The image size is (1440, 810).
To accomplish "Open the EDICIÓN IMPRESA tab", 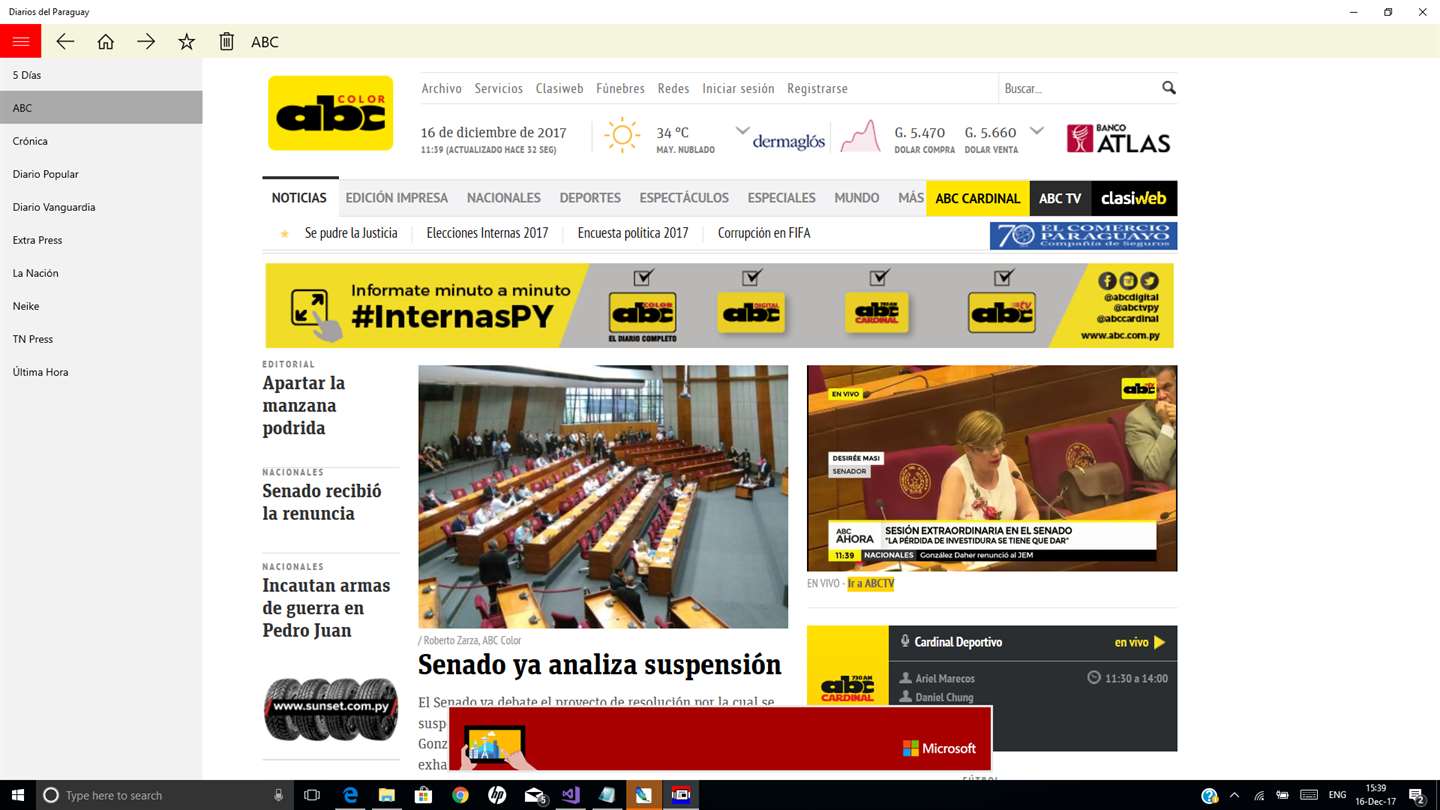I will (397, 198).
